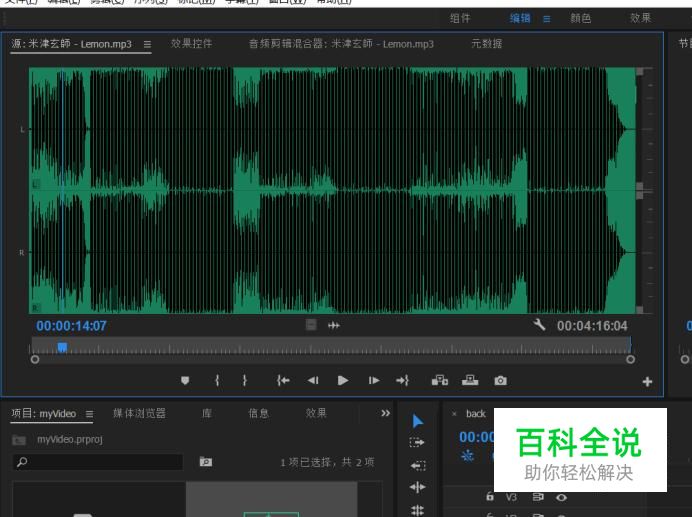
Task: Open the myVideo project panel menu
Action: [90, 414]
